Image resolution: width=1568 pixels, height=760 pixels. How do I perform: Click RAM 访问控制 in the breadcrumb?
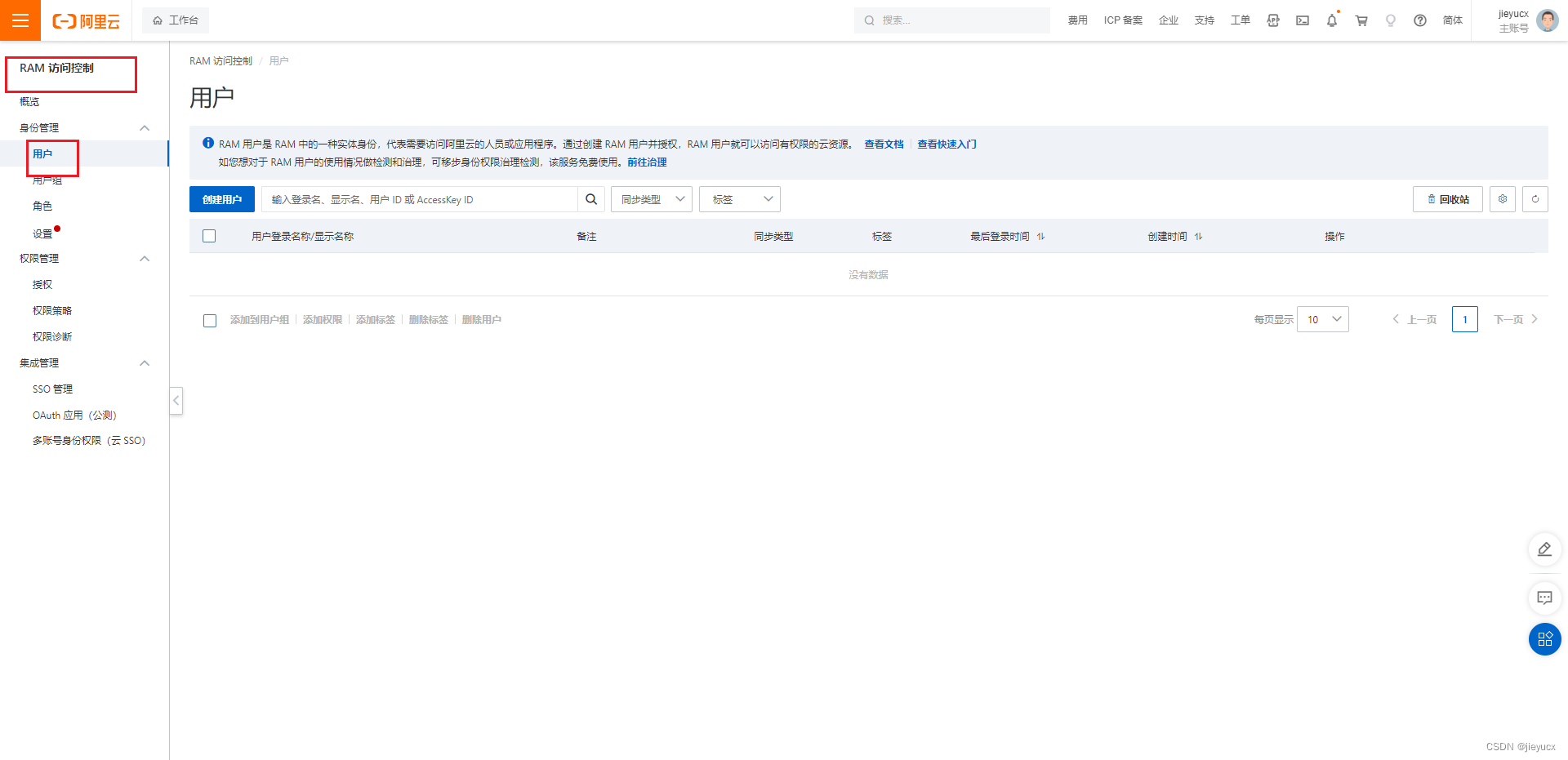[x=220, y=61]
